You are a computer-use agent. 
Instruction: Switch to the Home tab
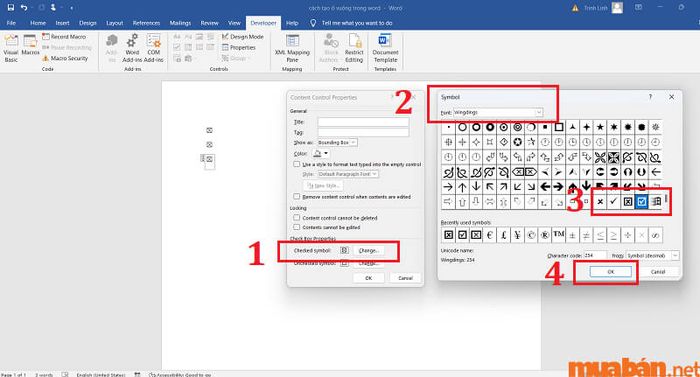pos(38,23)
